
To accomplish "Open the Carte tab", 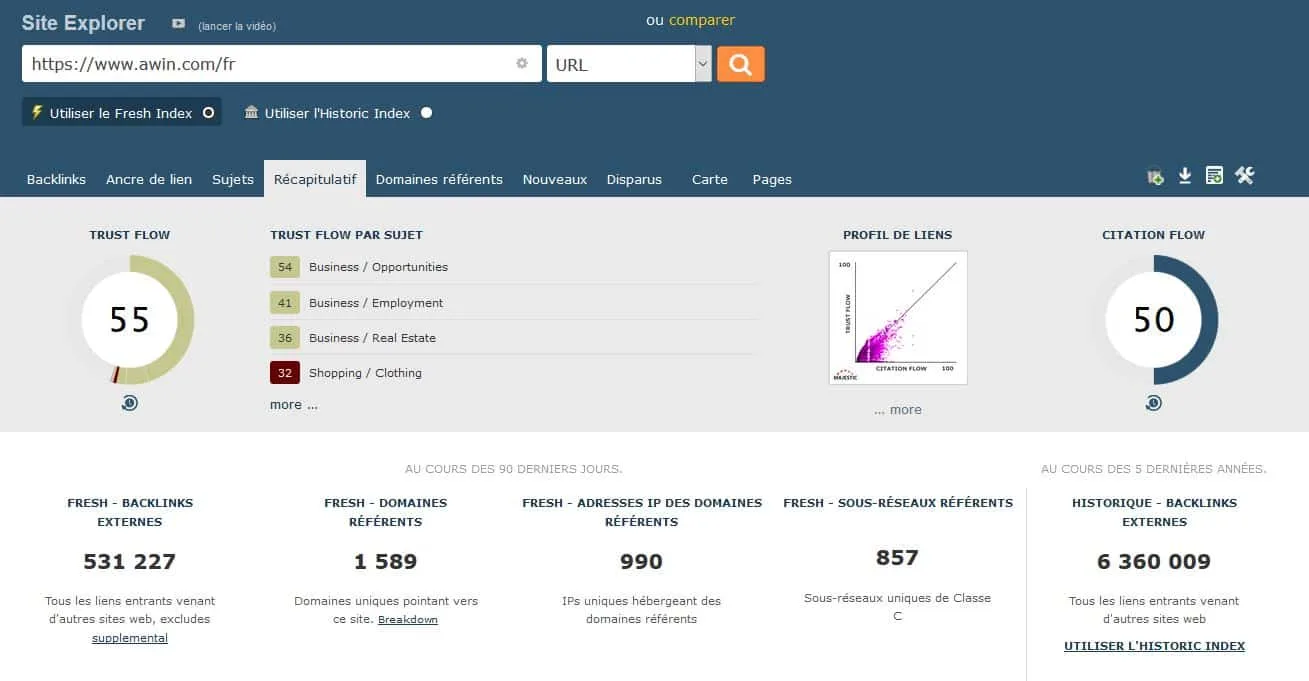I will click(x=710, y=179).
